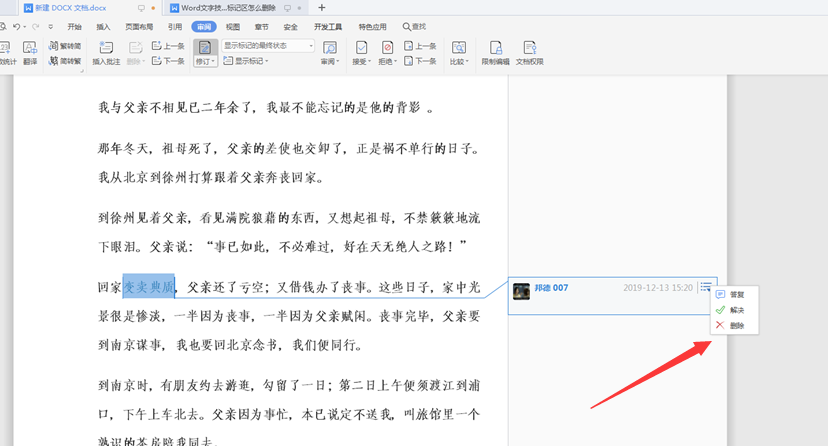Switch to the Insert (插入) tab
828x446 pixels.
coord(103,27)
